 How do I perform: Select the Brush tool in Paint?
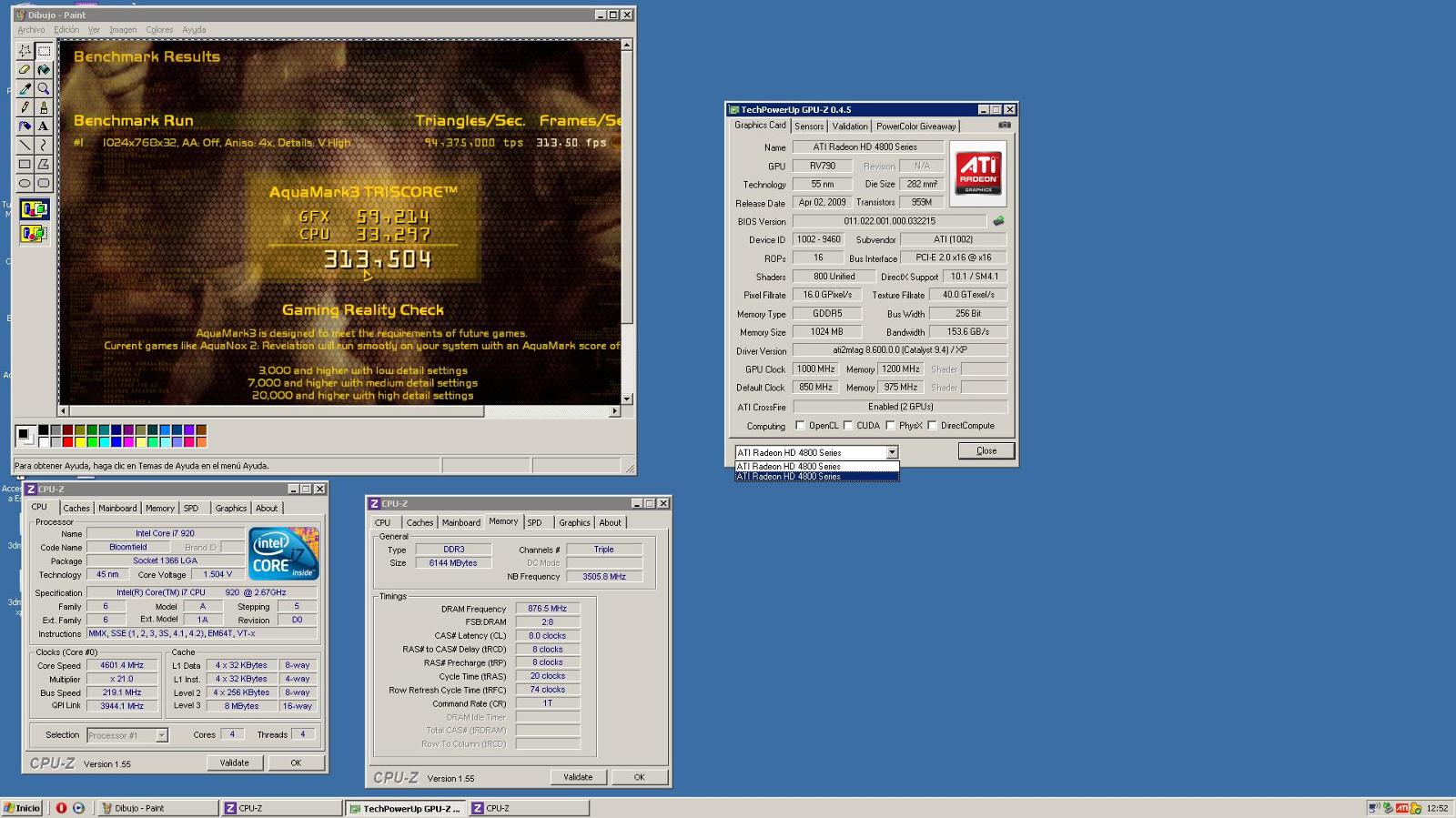coord(44,107)
